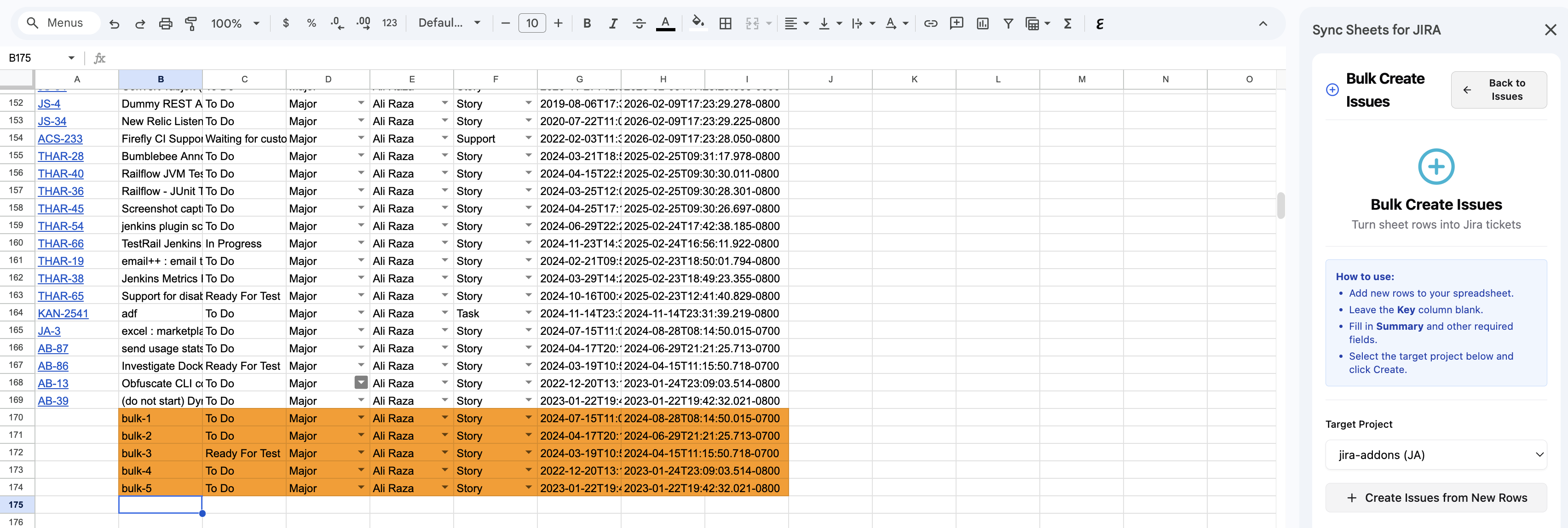
Task: Select the Paint format tool
Action: coord(191,23)
